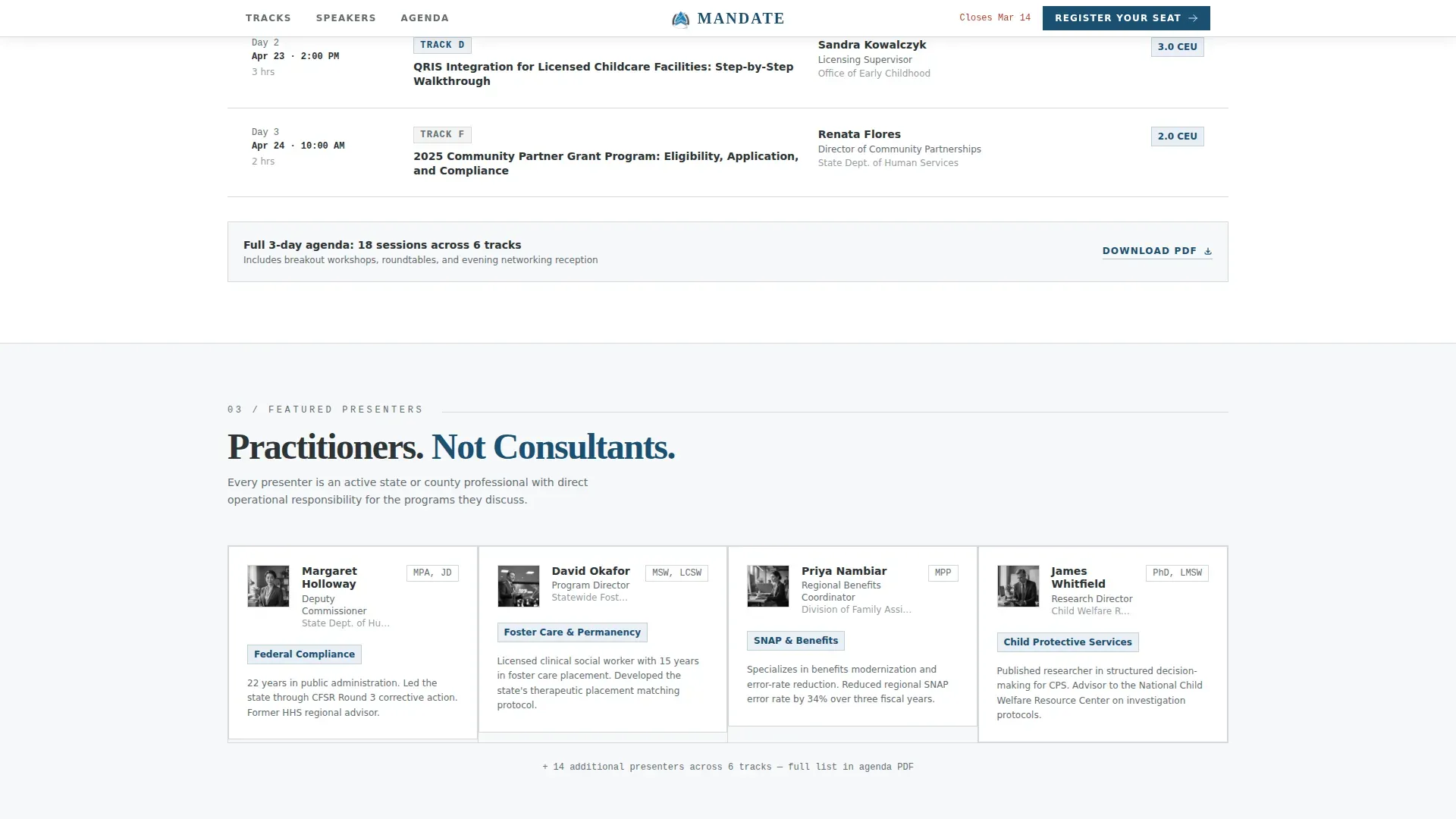Open the Tracks nav item
Screen dimensions: 1456x819
coord(268,18)
